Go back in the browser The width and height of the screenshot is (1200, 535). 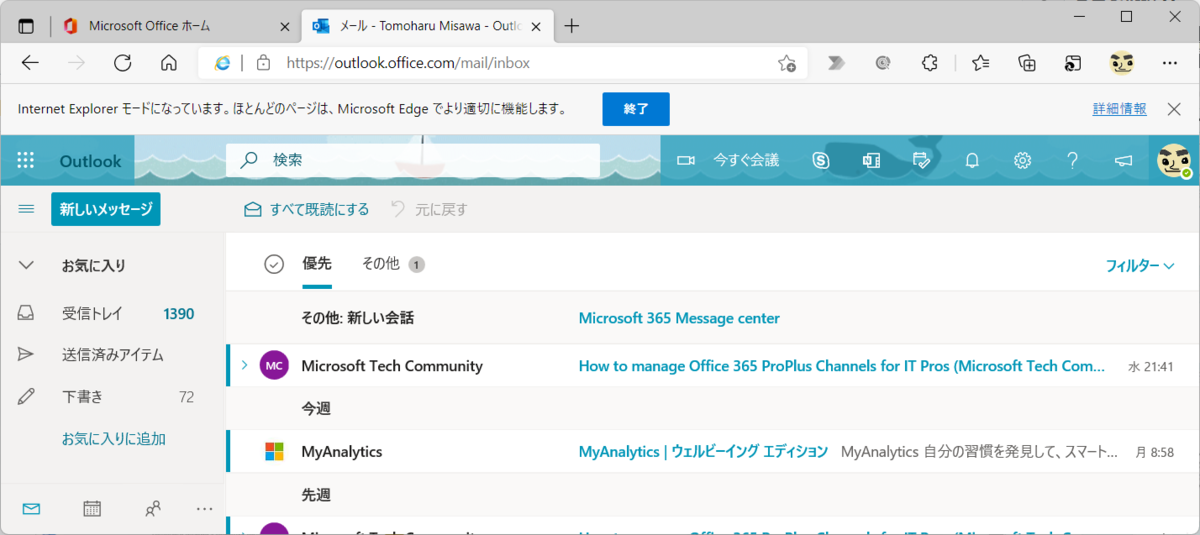(x=30, y=63)
